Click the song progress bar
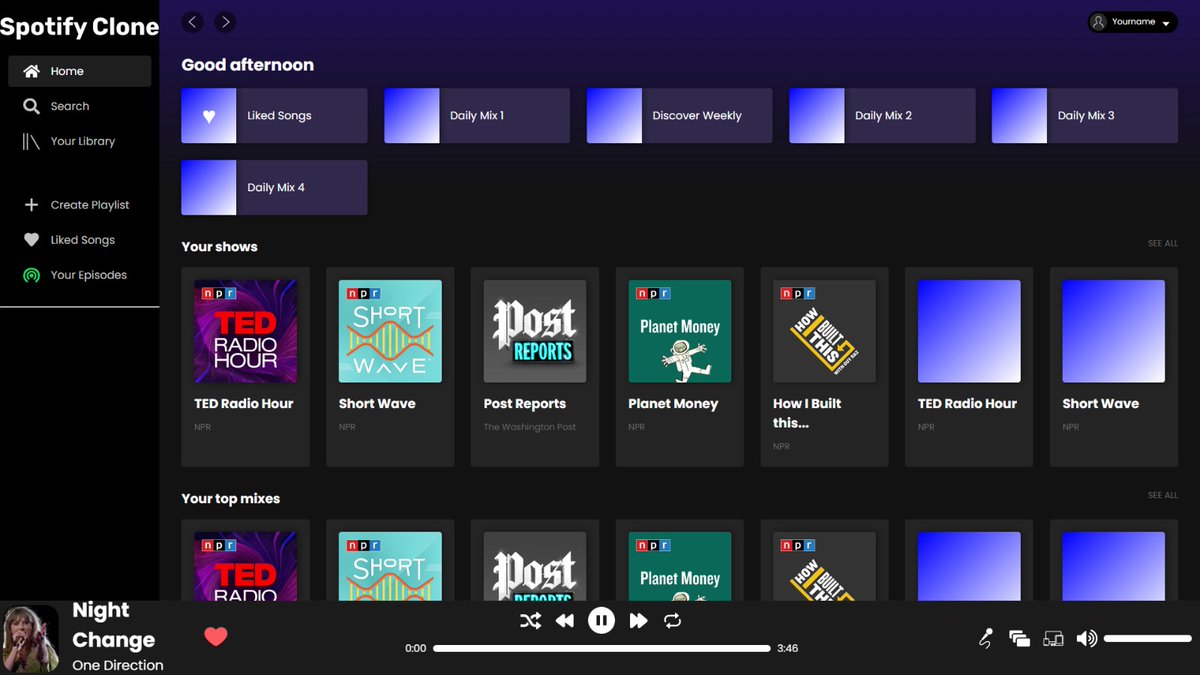 (602, 648)
